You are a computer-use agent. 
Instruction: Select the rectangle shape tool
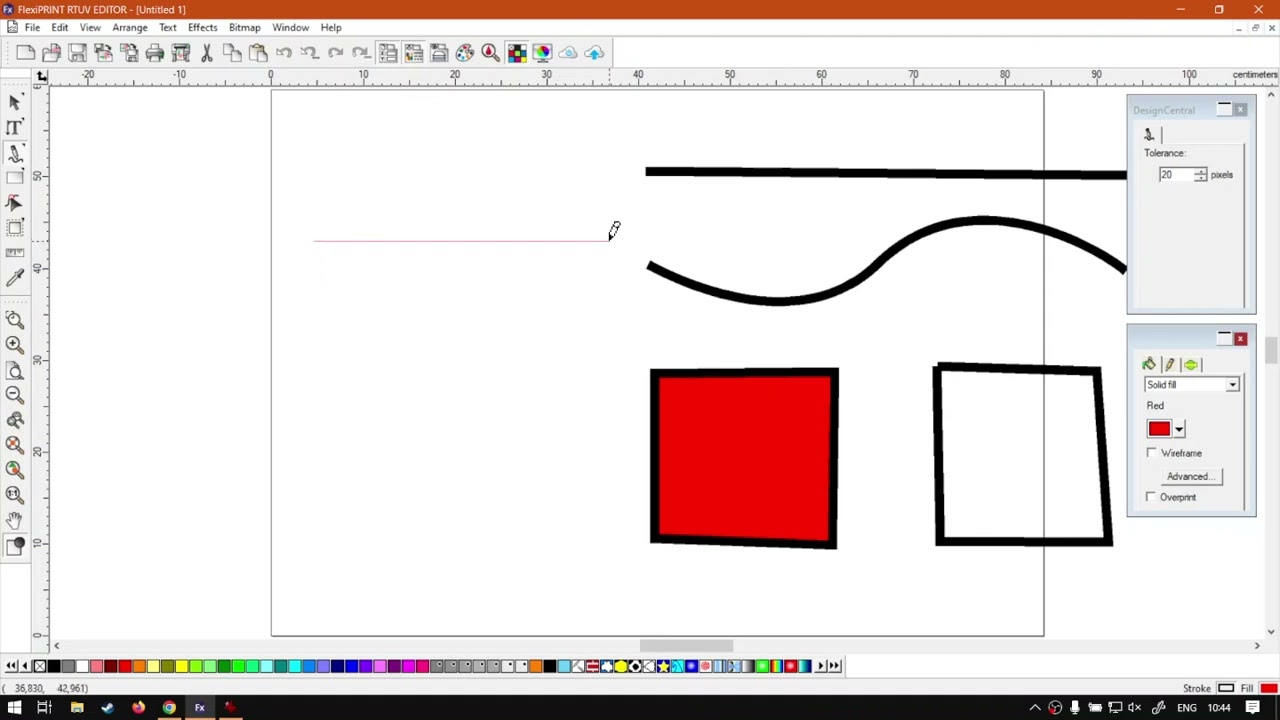click(15, 178)
